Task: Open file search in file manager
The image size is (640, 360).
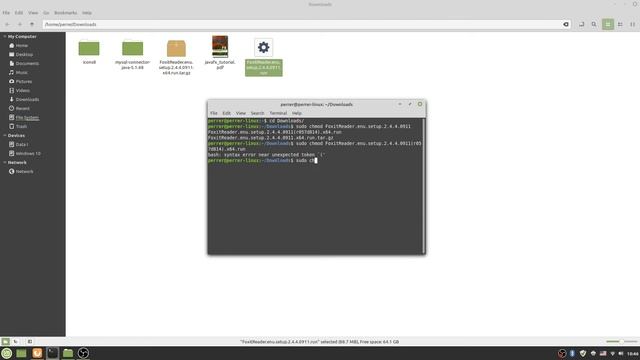Action: 594,24
